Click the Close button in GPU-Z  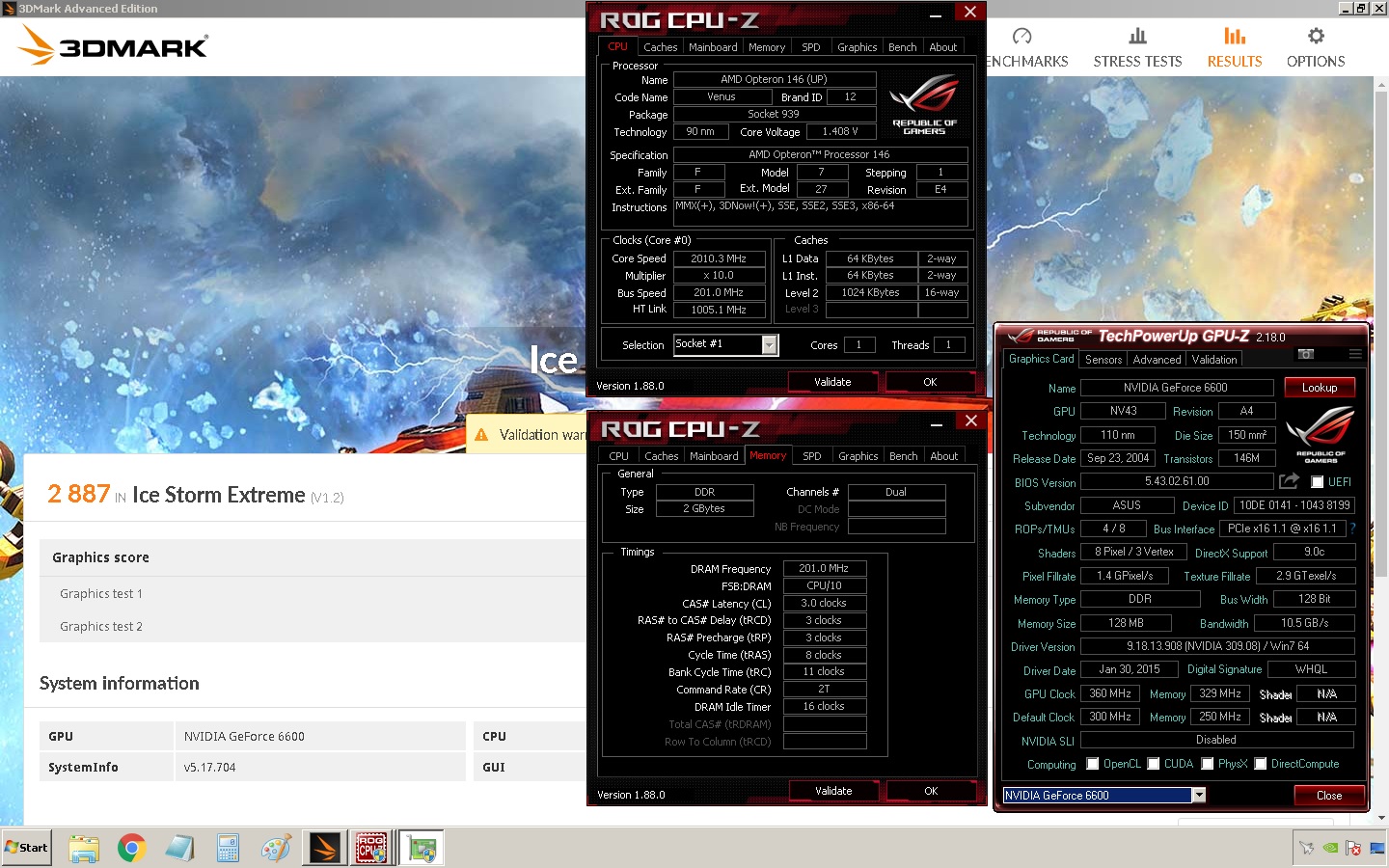(1329, 796)
